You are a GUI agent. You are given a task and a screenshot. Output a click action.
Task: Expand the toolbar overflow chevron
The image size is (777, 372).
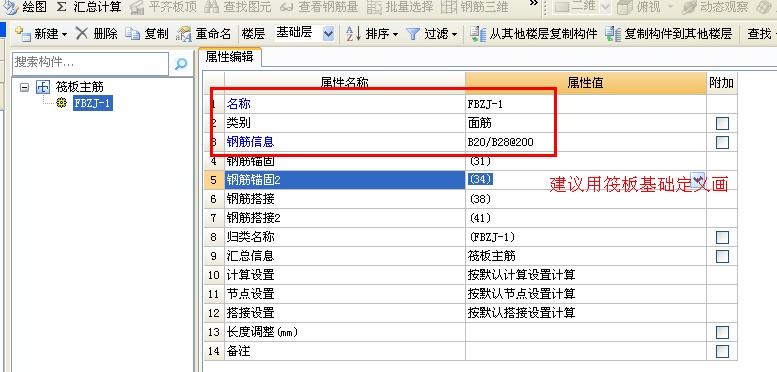(x=533, y=4)
